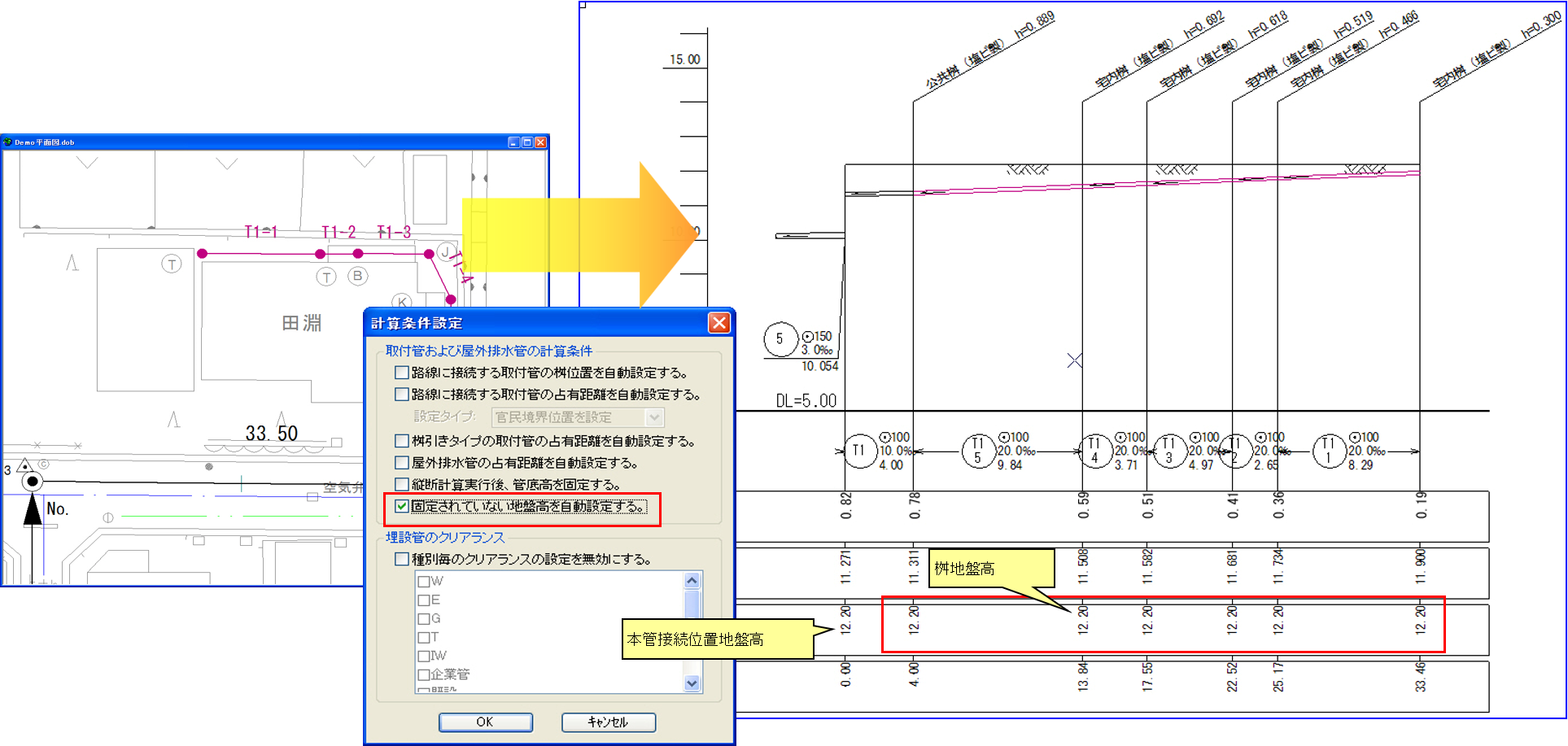Click the circled B symbol on the plan
This screenshot has height=746, width=1568.
coord(357,276)
